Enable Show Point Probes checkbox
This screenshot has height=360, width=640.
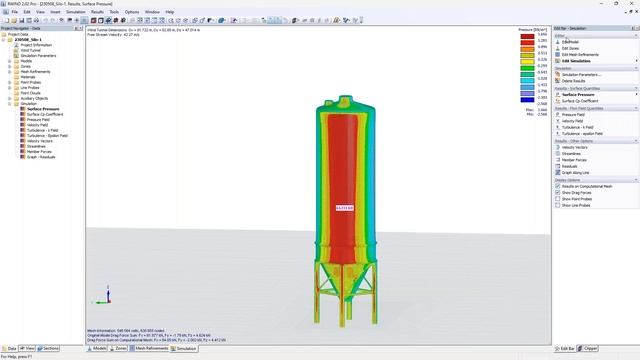pos(558,199)
